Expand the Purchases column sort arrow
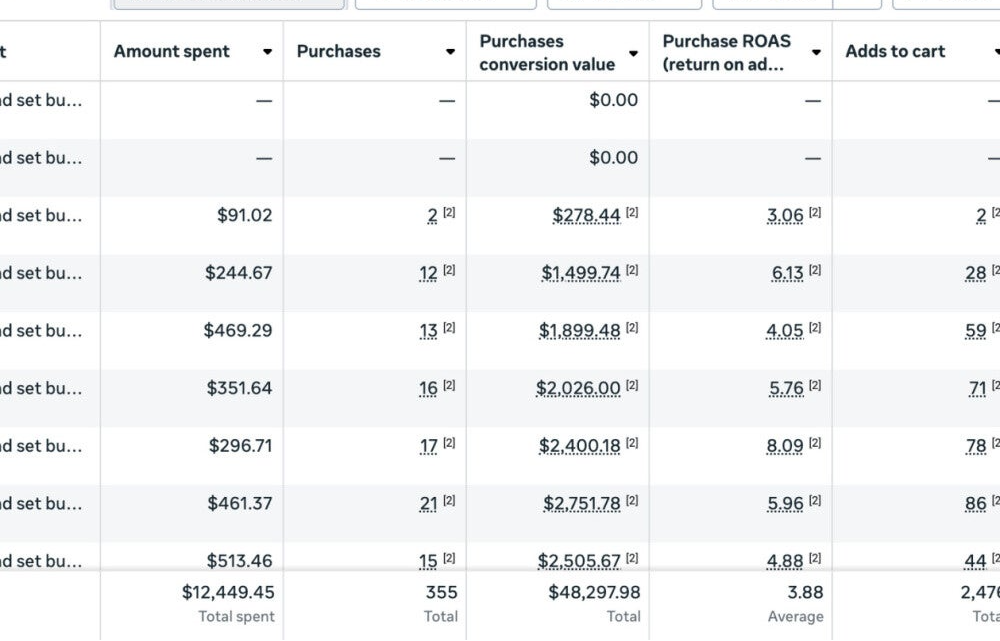Screen dimensions: 1000x641 click(x=450, y=52)
